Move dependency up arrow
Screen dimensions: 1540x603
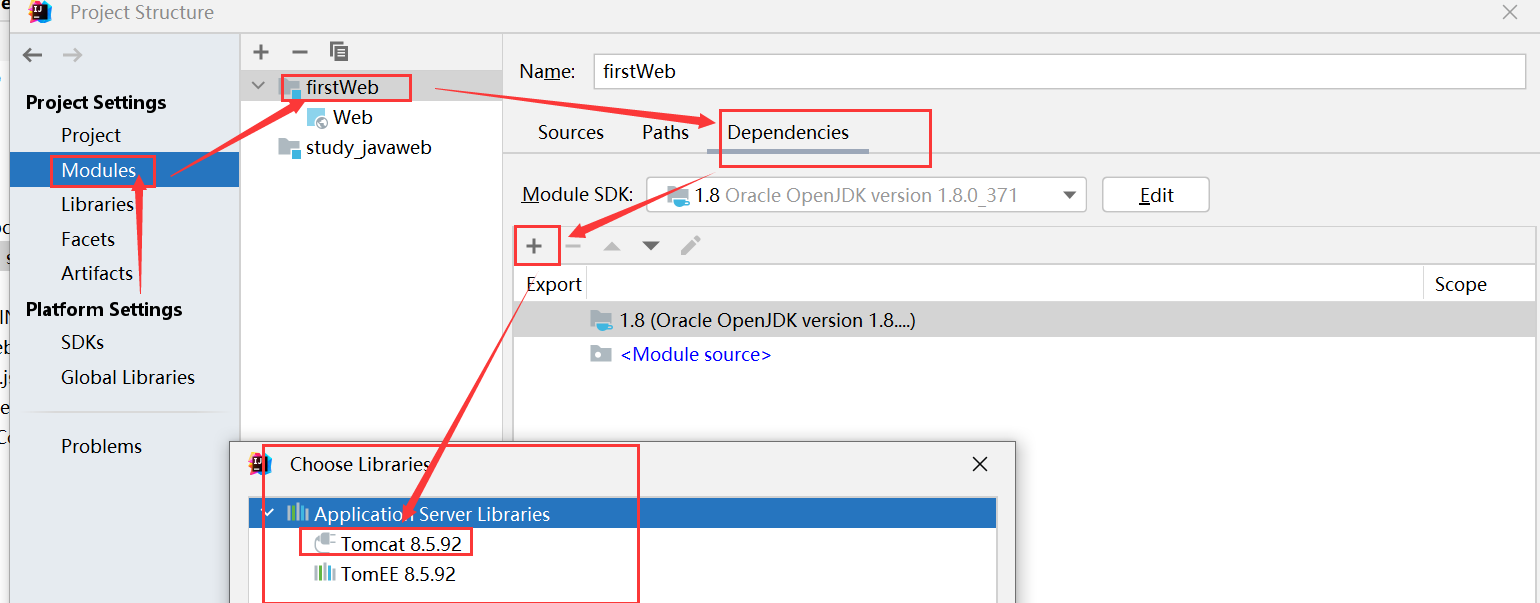(x=612, y=246)
